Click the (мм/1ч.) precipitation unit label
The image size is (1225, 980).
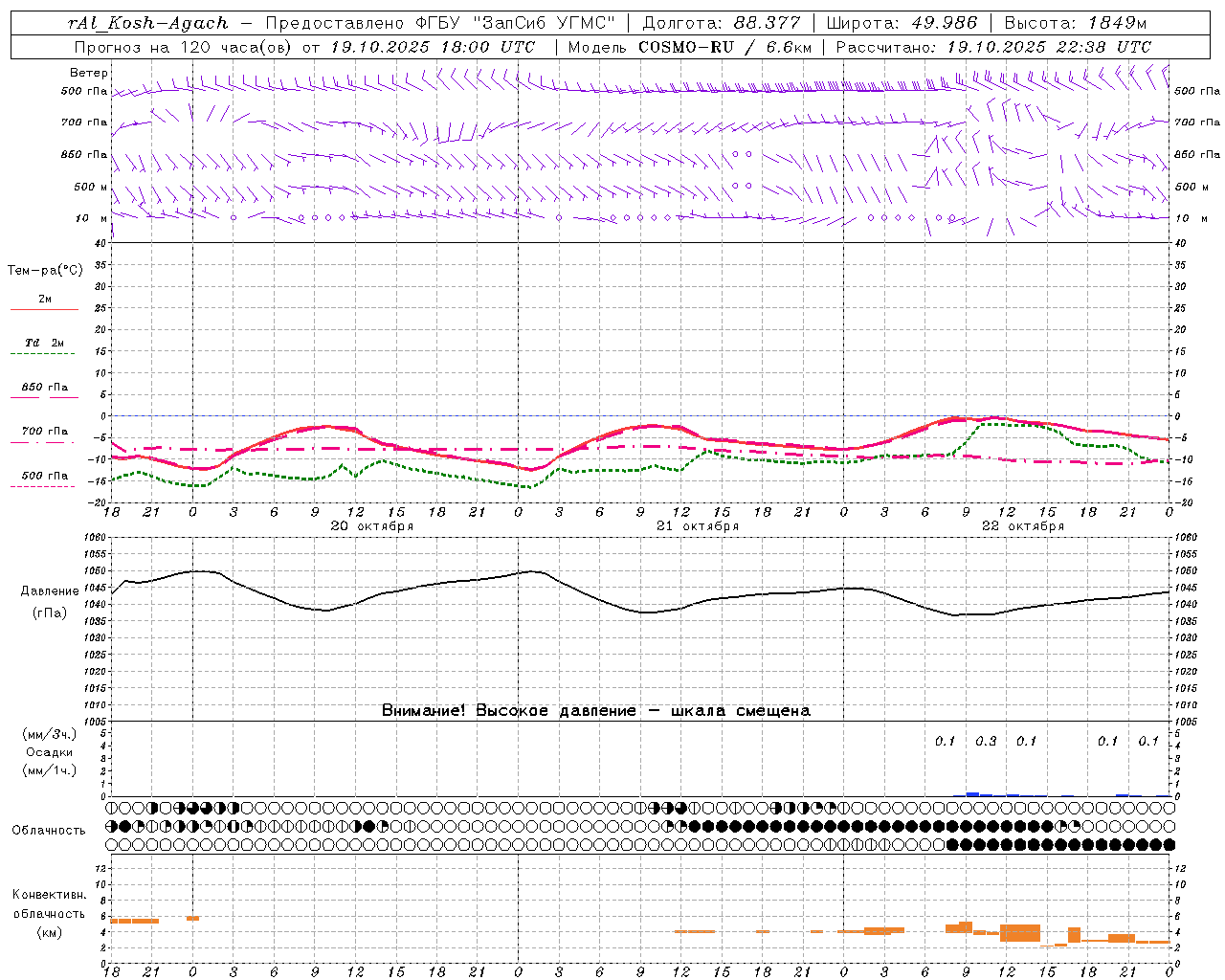(x=50, y=770)
